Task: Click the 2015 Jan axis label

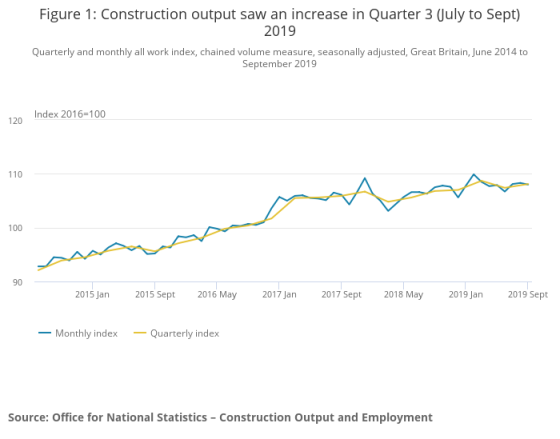Action: coord(92,295)
